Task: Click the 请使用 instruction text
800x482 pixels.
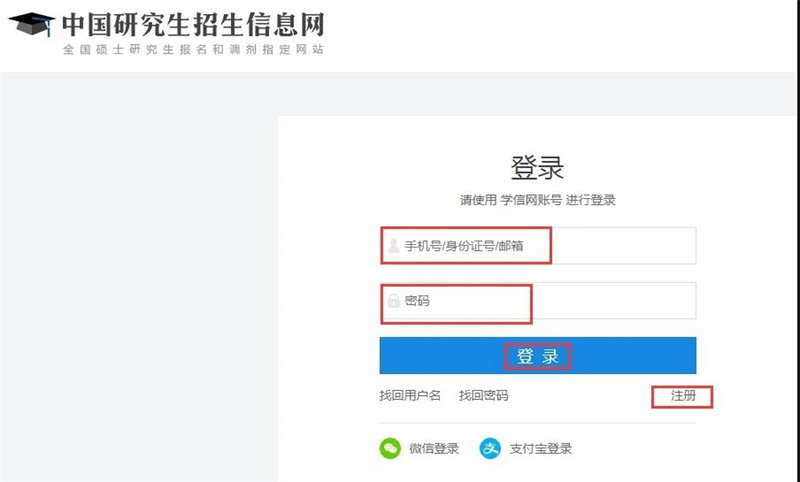Action: point(478,200)
